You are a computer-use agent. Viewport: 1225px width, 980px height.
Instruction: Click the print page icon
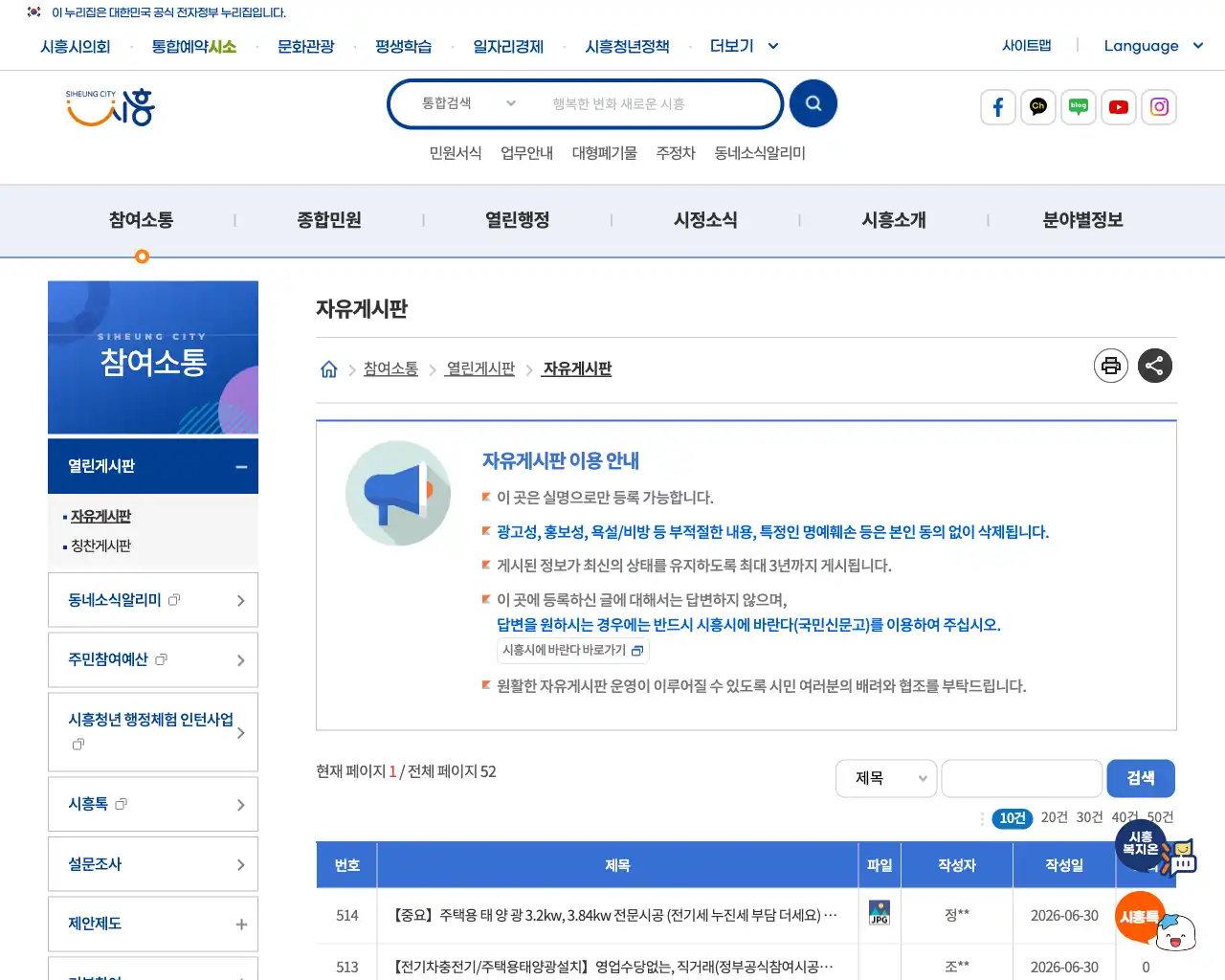[x=1111, y=366]
